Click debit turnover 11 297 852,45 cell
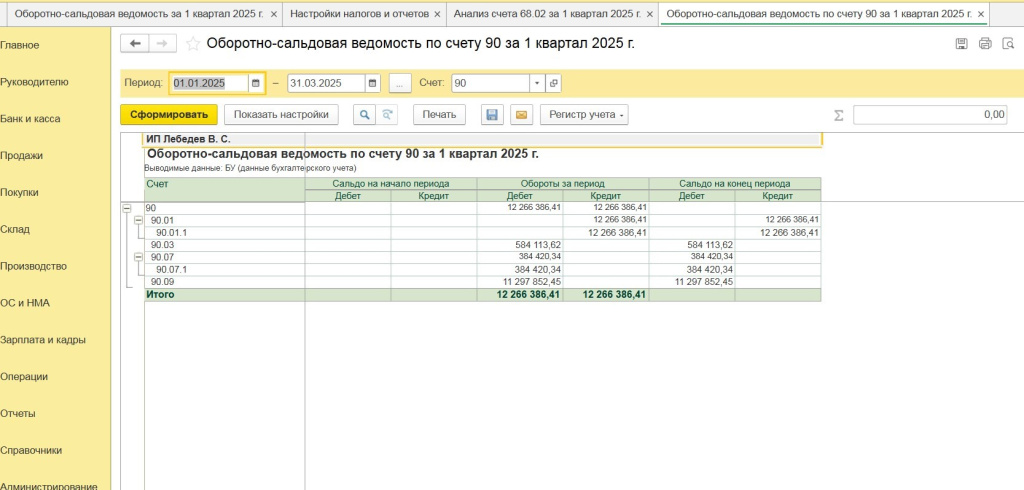Viewport: 1024px width, 490px height. coord(520,282)
